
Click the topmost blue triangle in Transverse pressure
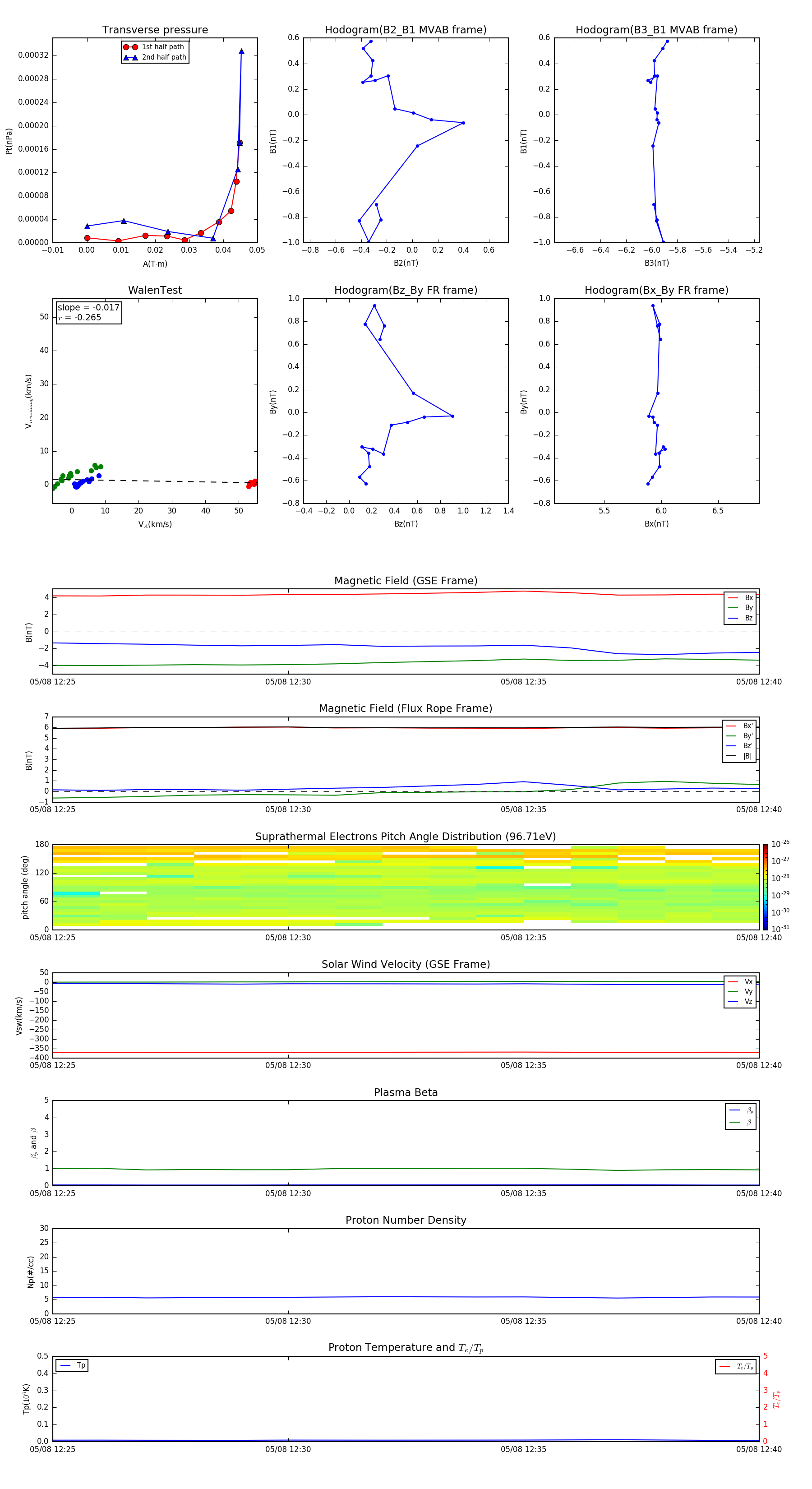pyautogui.click(x=242, y=51)
